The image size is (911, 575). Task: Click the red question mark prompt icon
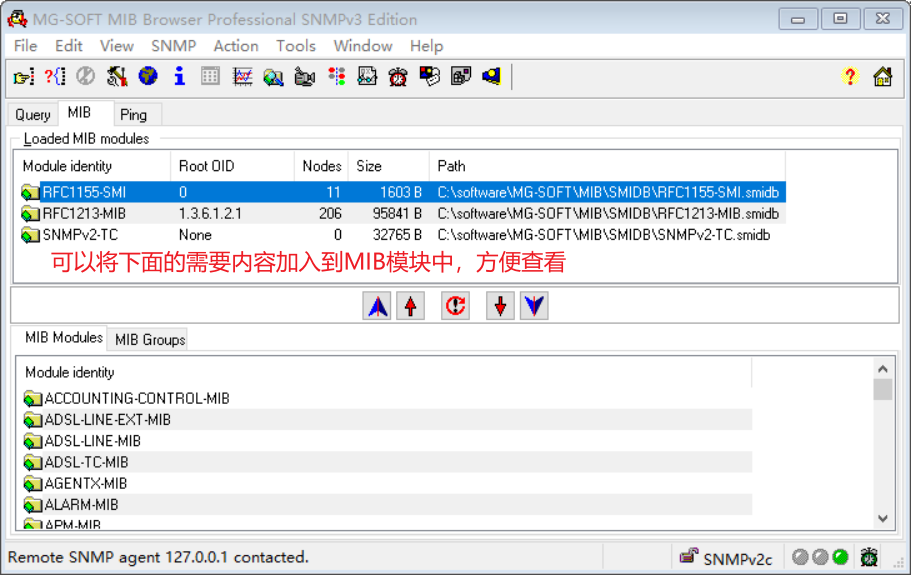[x=55, y=76]
